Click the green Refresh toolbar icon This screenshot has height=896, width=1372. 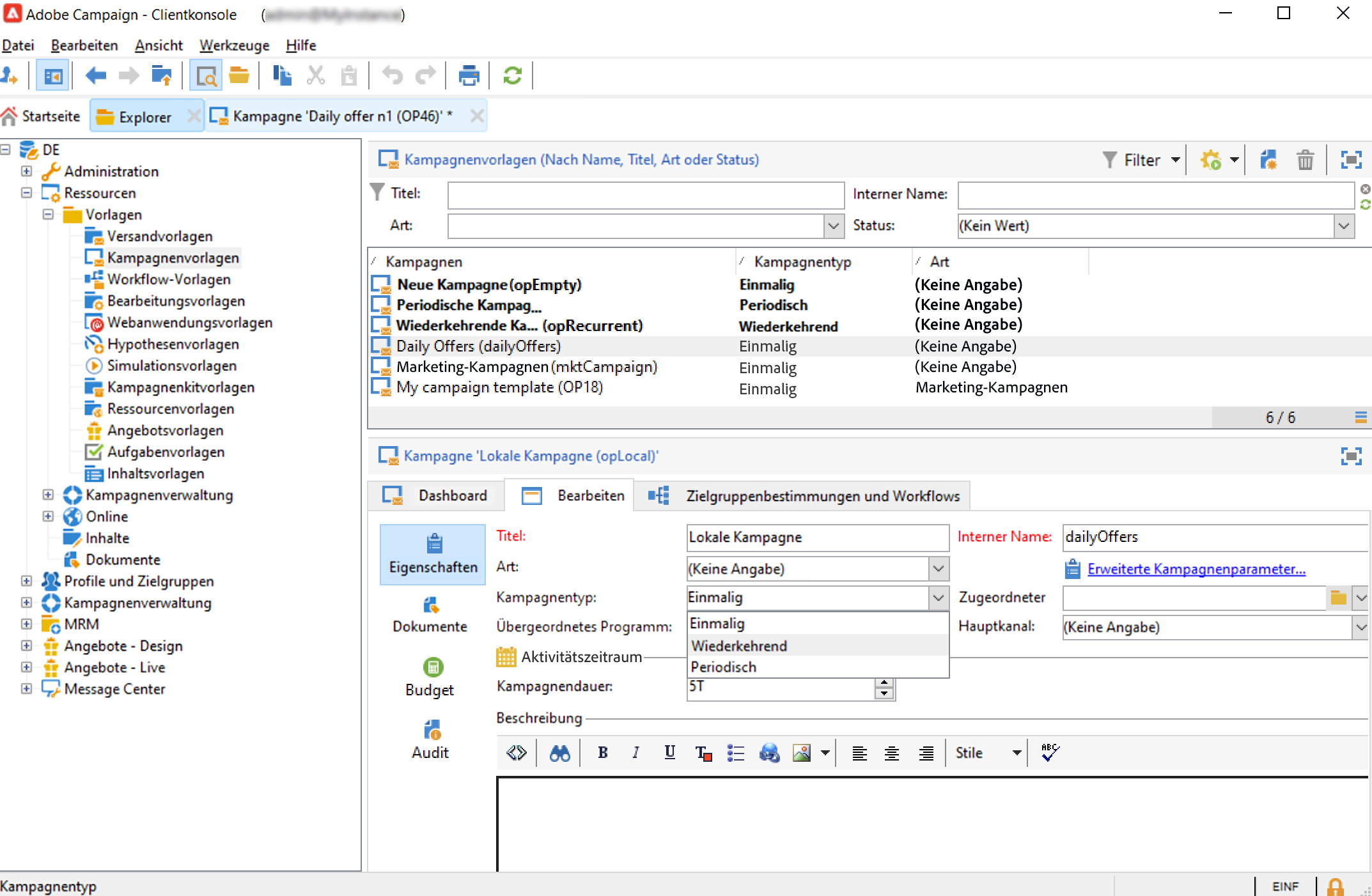pyautogui.click(x=512, y=76)
